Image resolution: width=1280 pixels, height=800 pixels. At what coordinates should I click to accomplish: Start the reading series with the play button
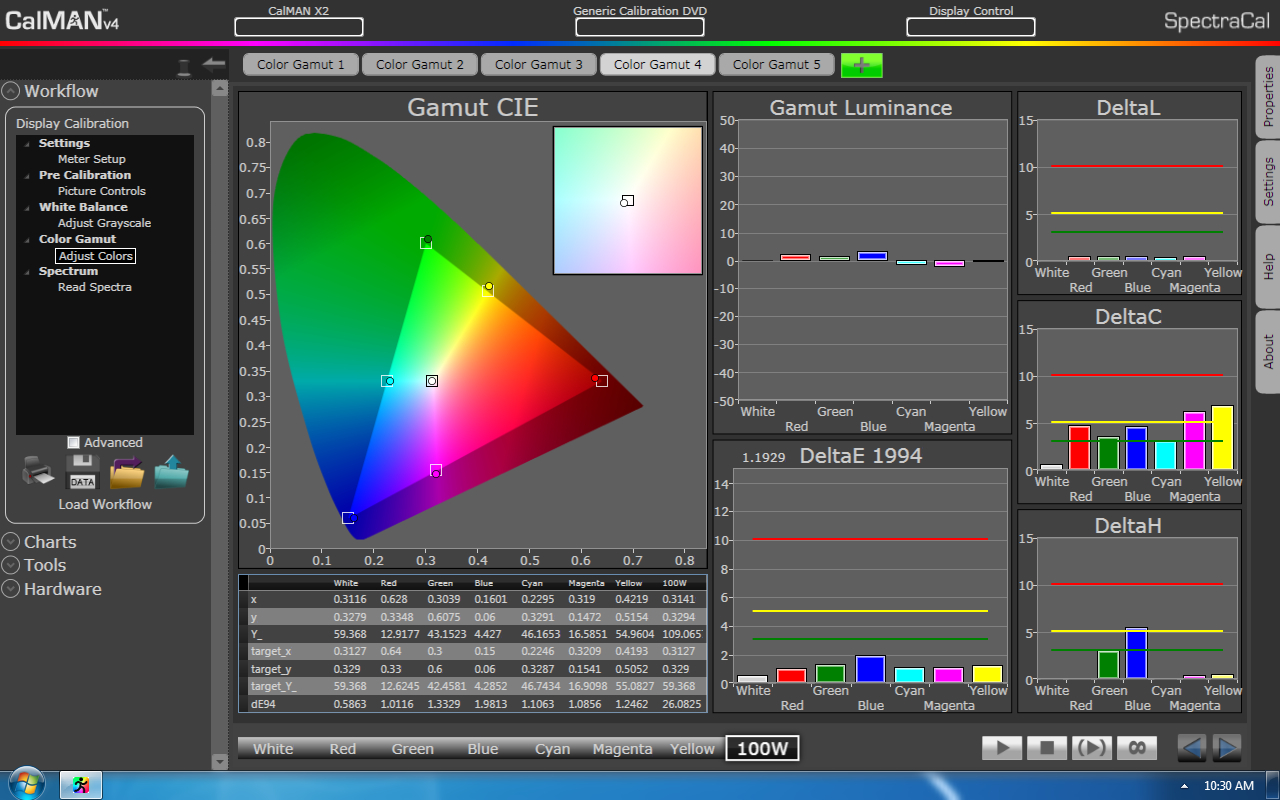[x=1002, y=748]
